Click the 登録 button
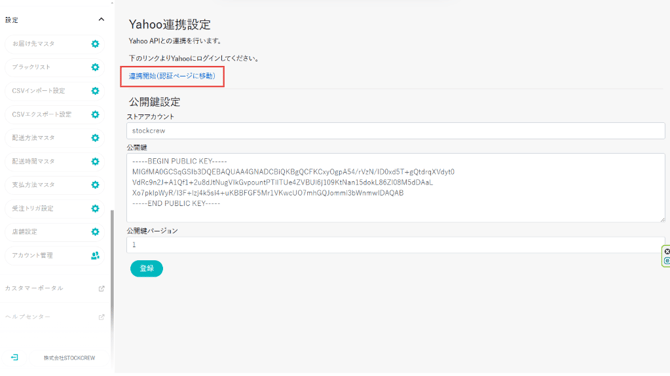 (147, 268)
